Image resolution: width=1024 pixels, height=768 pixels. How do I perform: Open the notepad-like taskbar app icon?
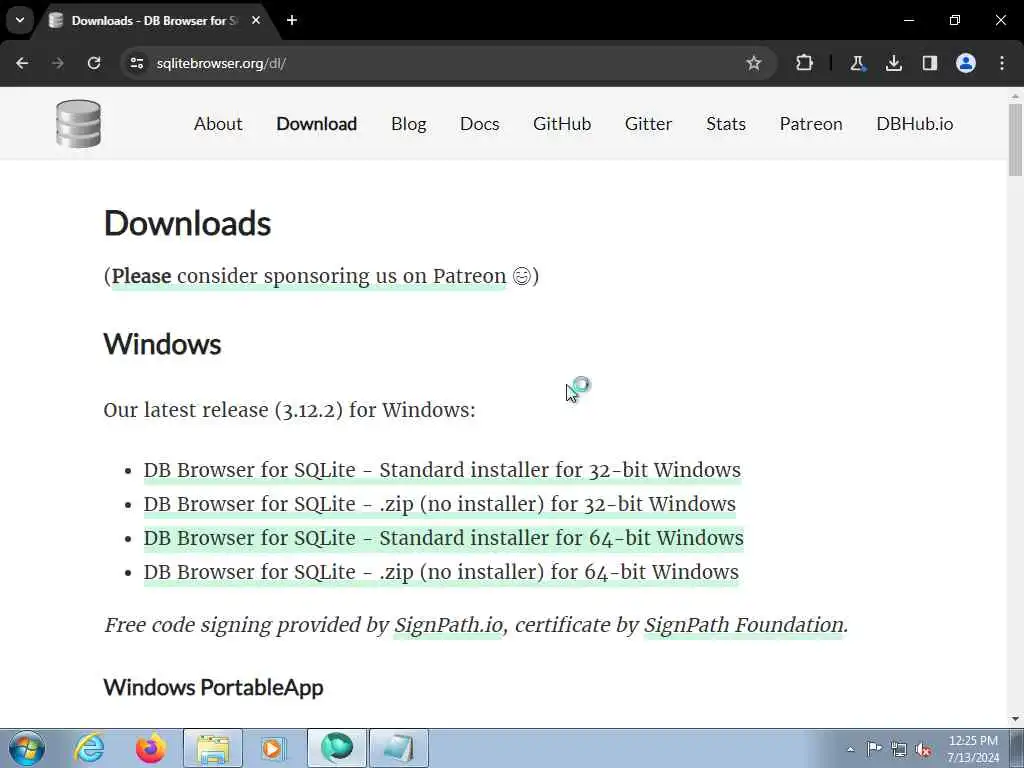tap(399, 748)
